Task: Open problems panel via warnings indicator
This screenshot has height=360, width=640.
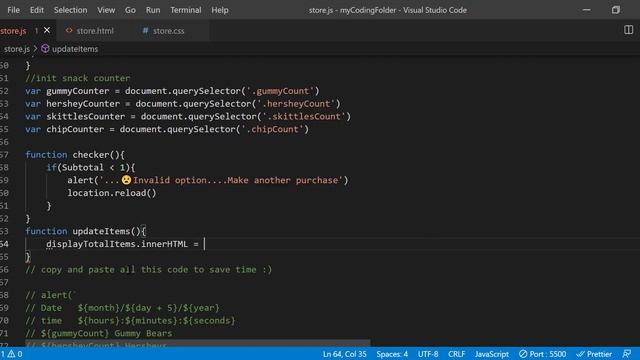Action: pyautogui.click(x=12, y=354)
